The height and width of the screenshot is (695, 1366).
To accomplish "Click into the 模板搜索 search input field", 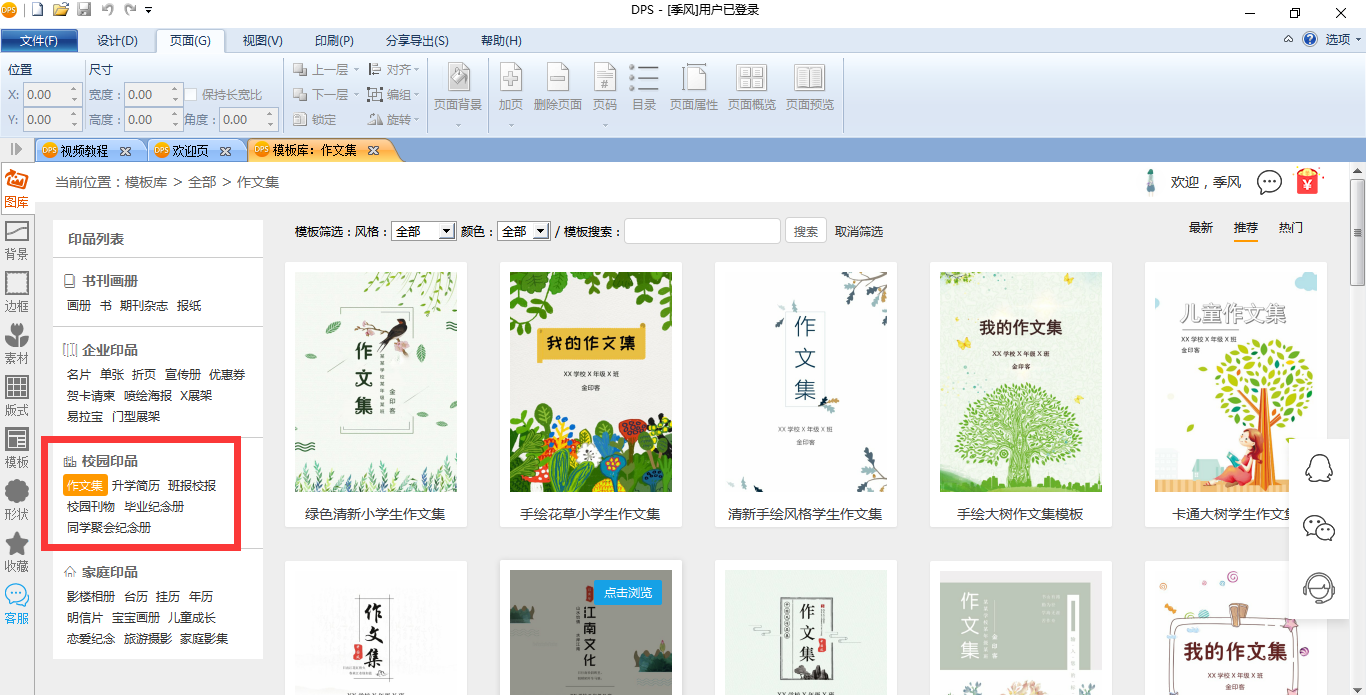I will point(703,231).
